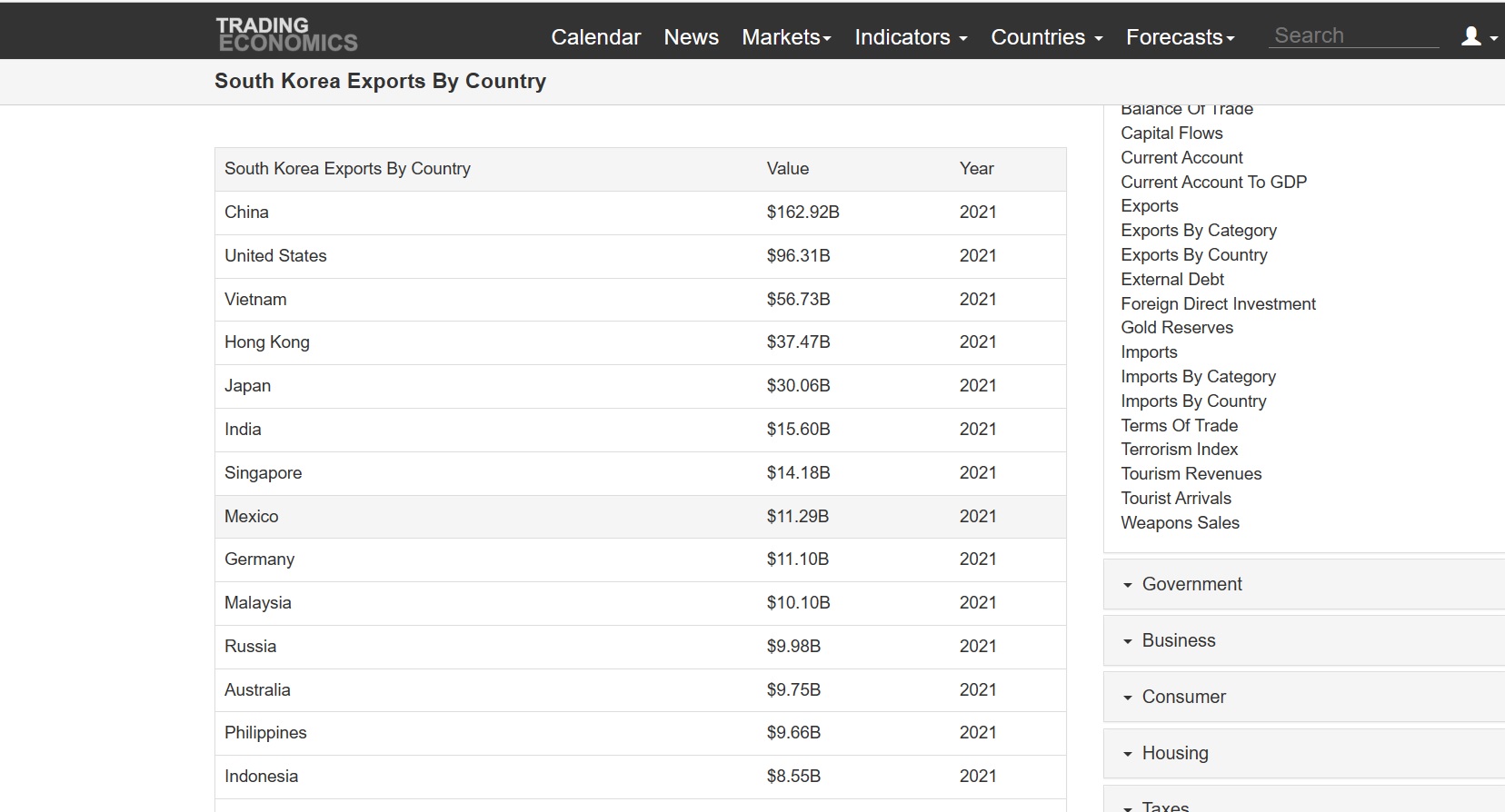Click the $8.55B value cell
This screenshot has width=1505, height=812.
pos(793,777)
